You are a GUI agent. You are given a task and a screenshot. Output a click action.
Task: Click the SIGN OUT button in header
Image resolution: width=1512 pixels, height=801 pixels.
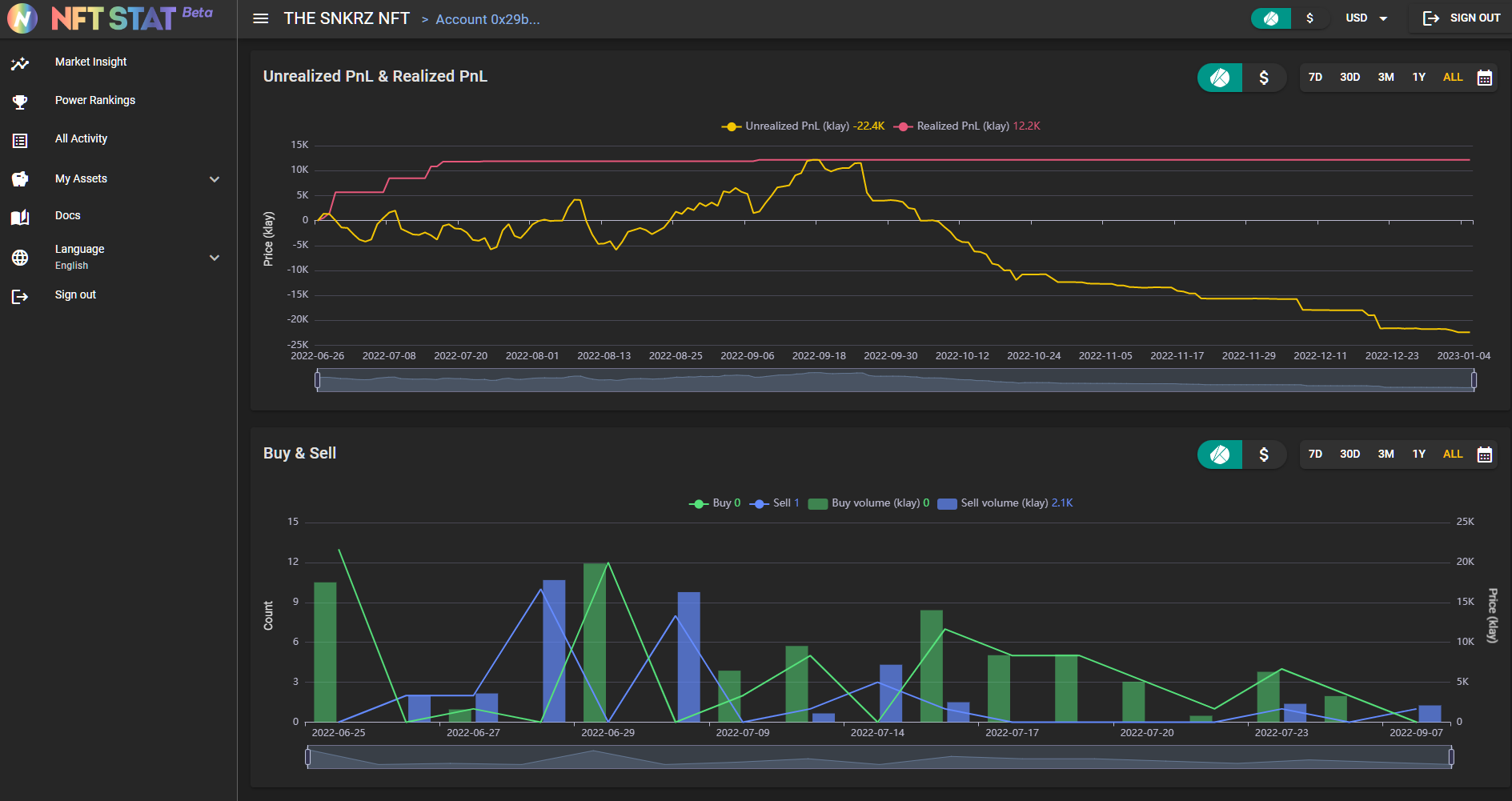tap(1461, 18)
